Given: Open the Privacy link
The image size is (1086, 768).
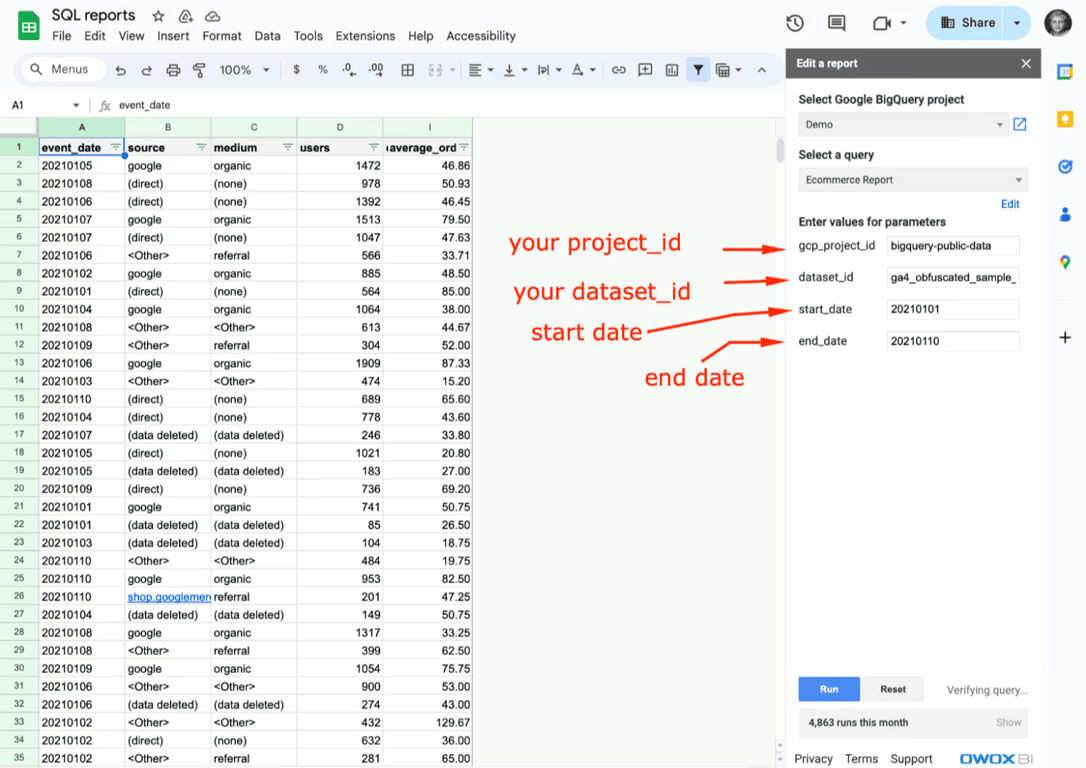Looking at the screenshot, I should [x=813, y=759].
